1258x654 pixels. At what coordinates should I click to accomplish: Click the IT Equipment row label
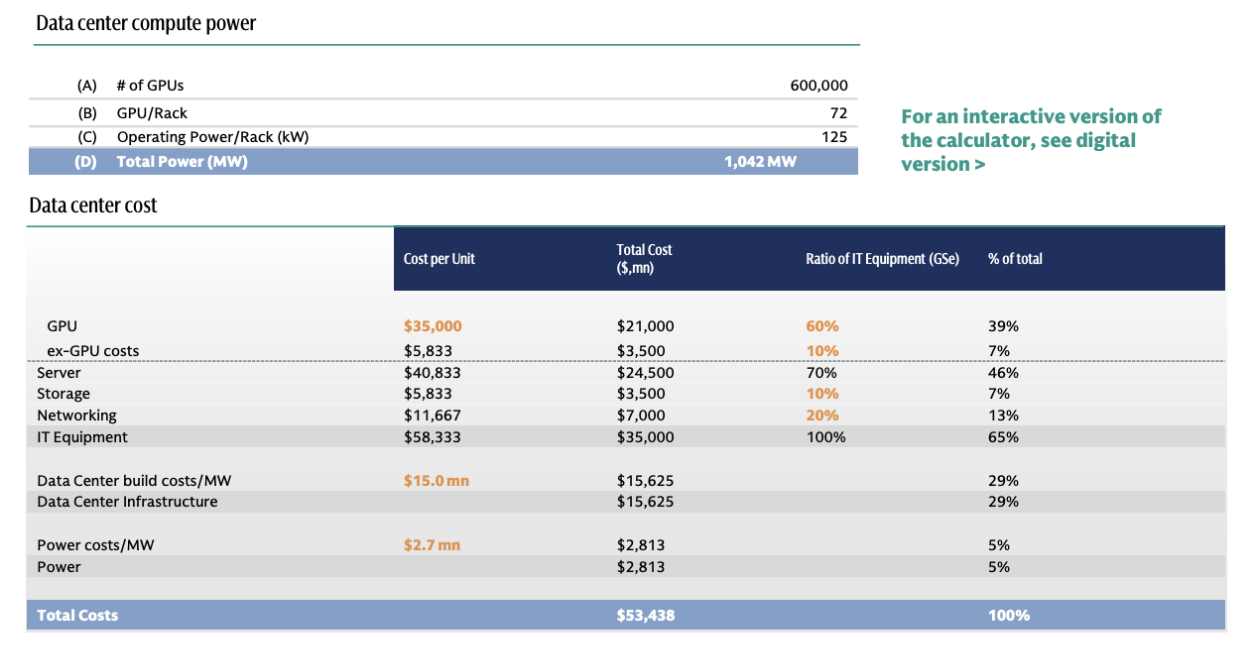click(82, 437)
